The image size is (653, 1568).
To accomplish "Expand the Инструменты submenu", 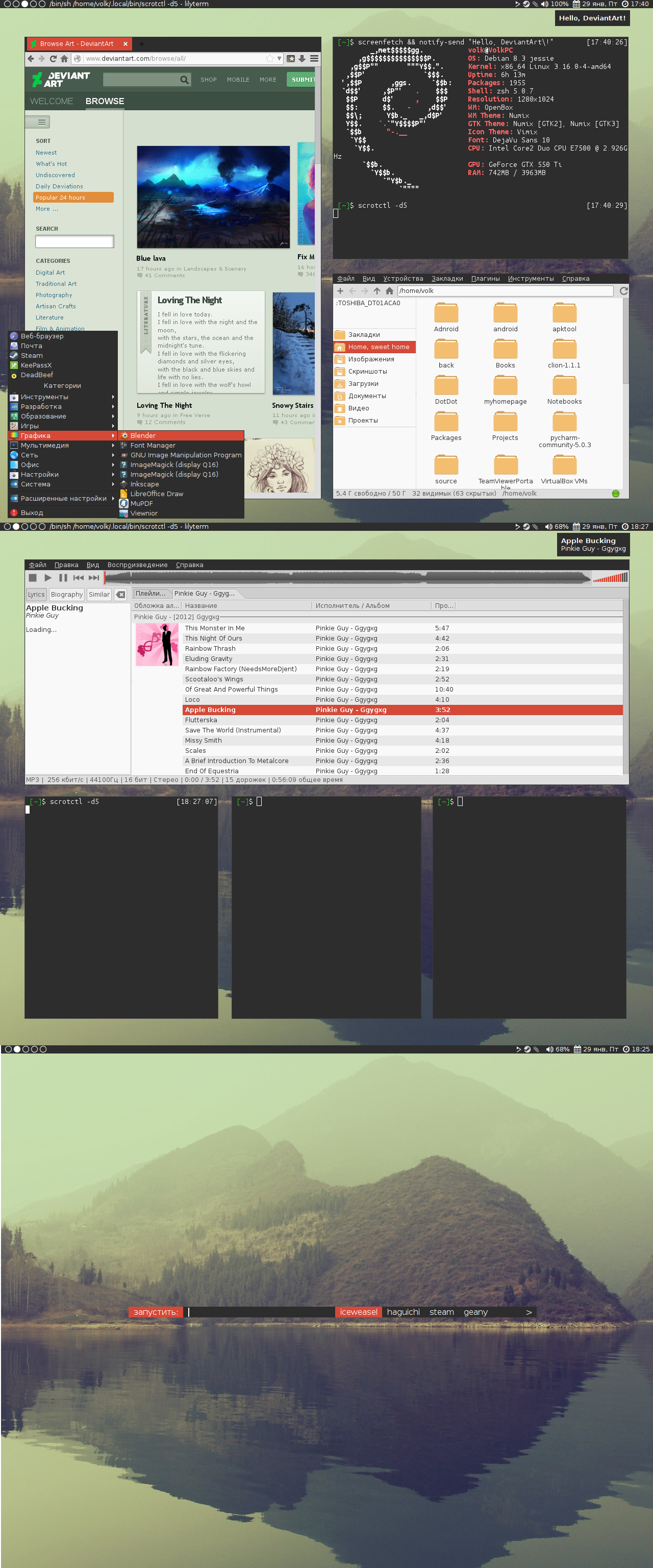I will tap(63, 397).
